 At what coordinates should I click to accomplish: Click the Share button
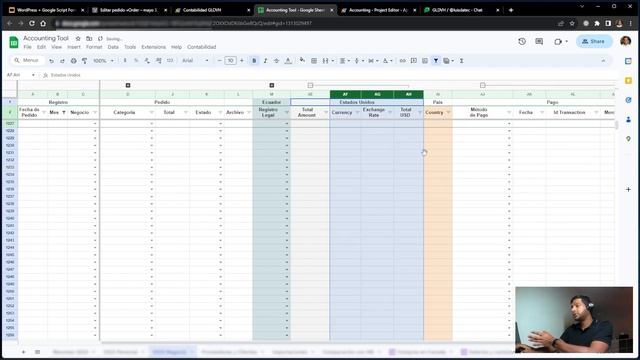coord(594,42)
